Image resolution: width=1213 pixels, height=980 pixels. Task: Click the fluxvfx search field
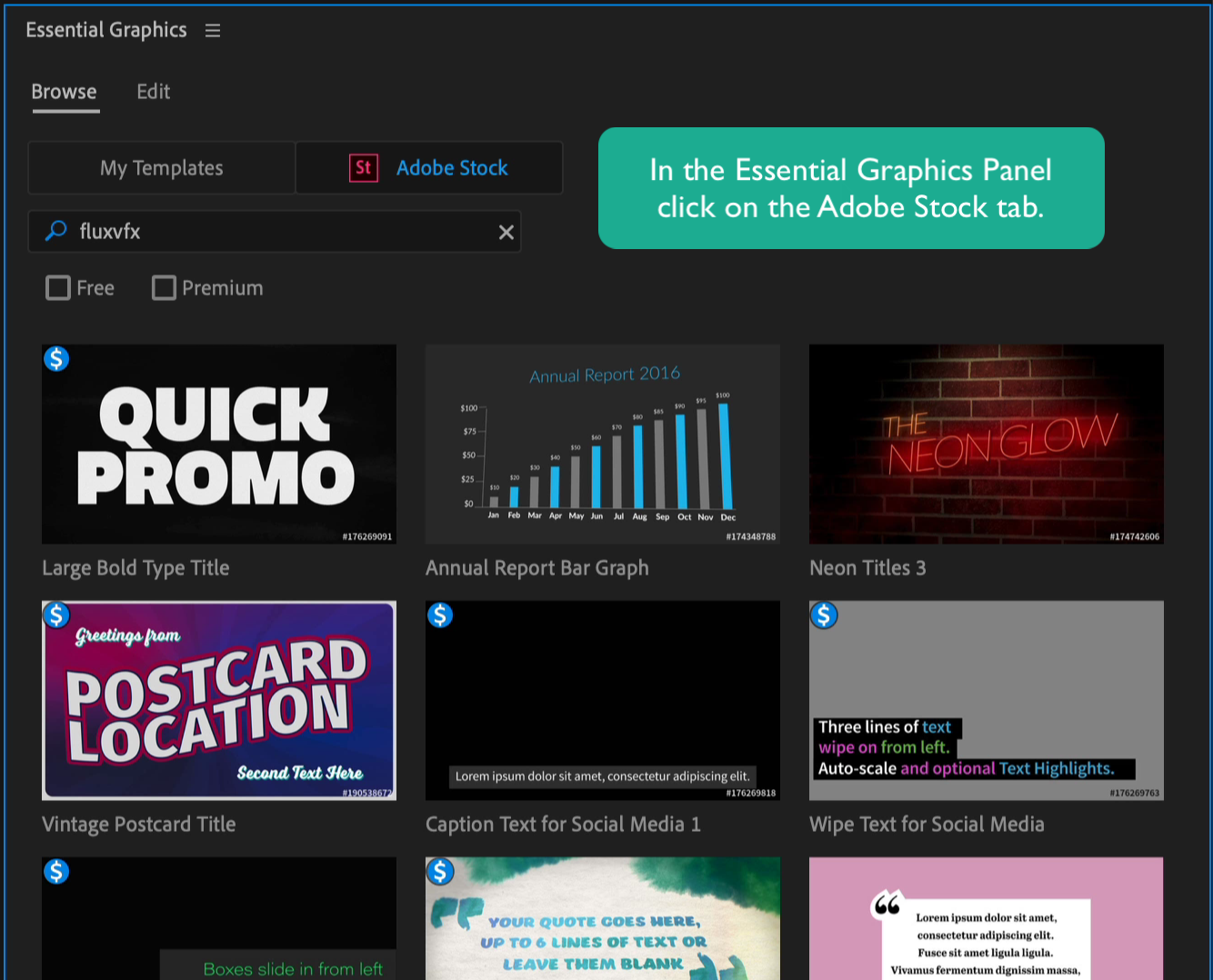coord(275,231)
